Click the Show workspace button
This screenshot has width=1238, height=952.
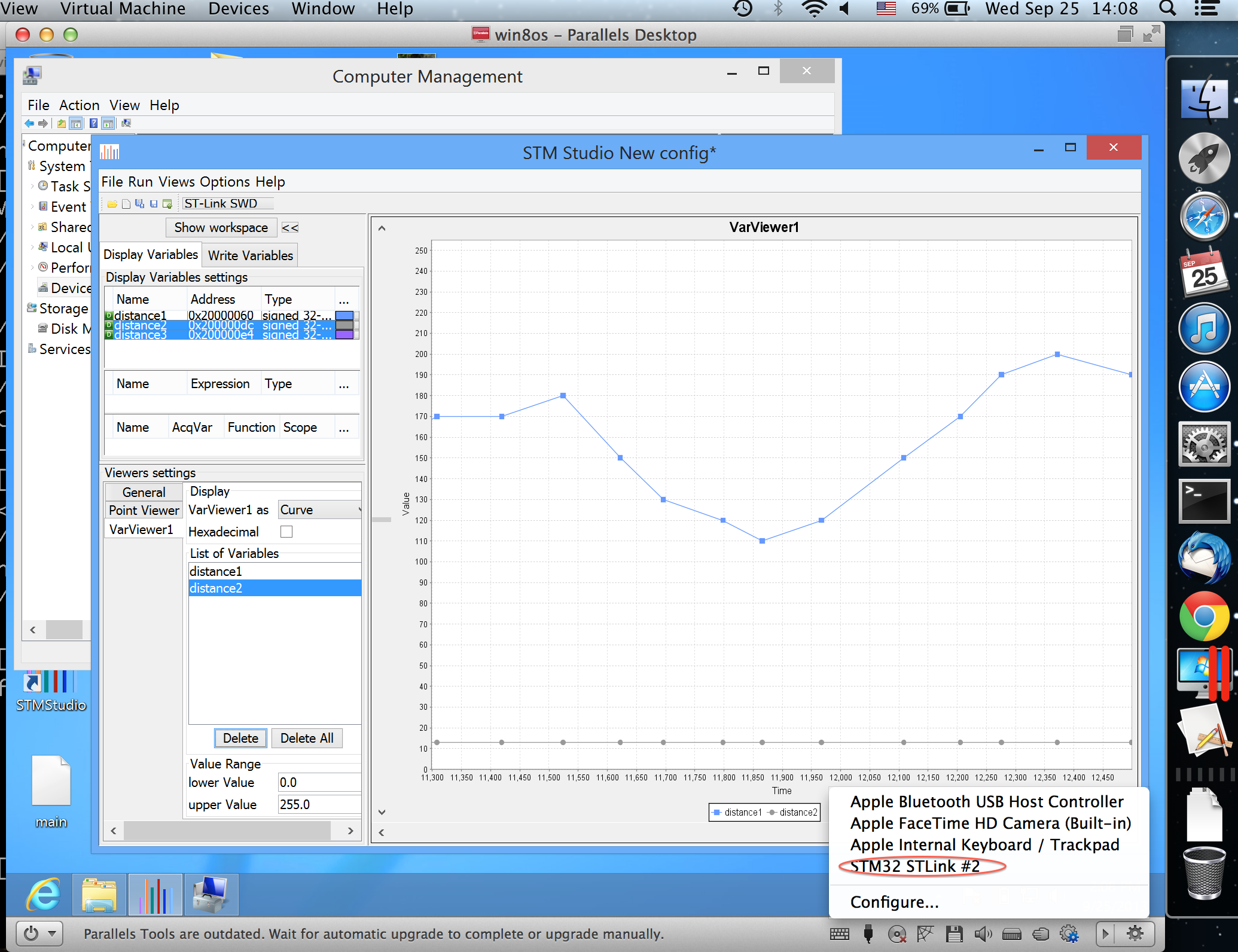(221, 228)
